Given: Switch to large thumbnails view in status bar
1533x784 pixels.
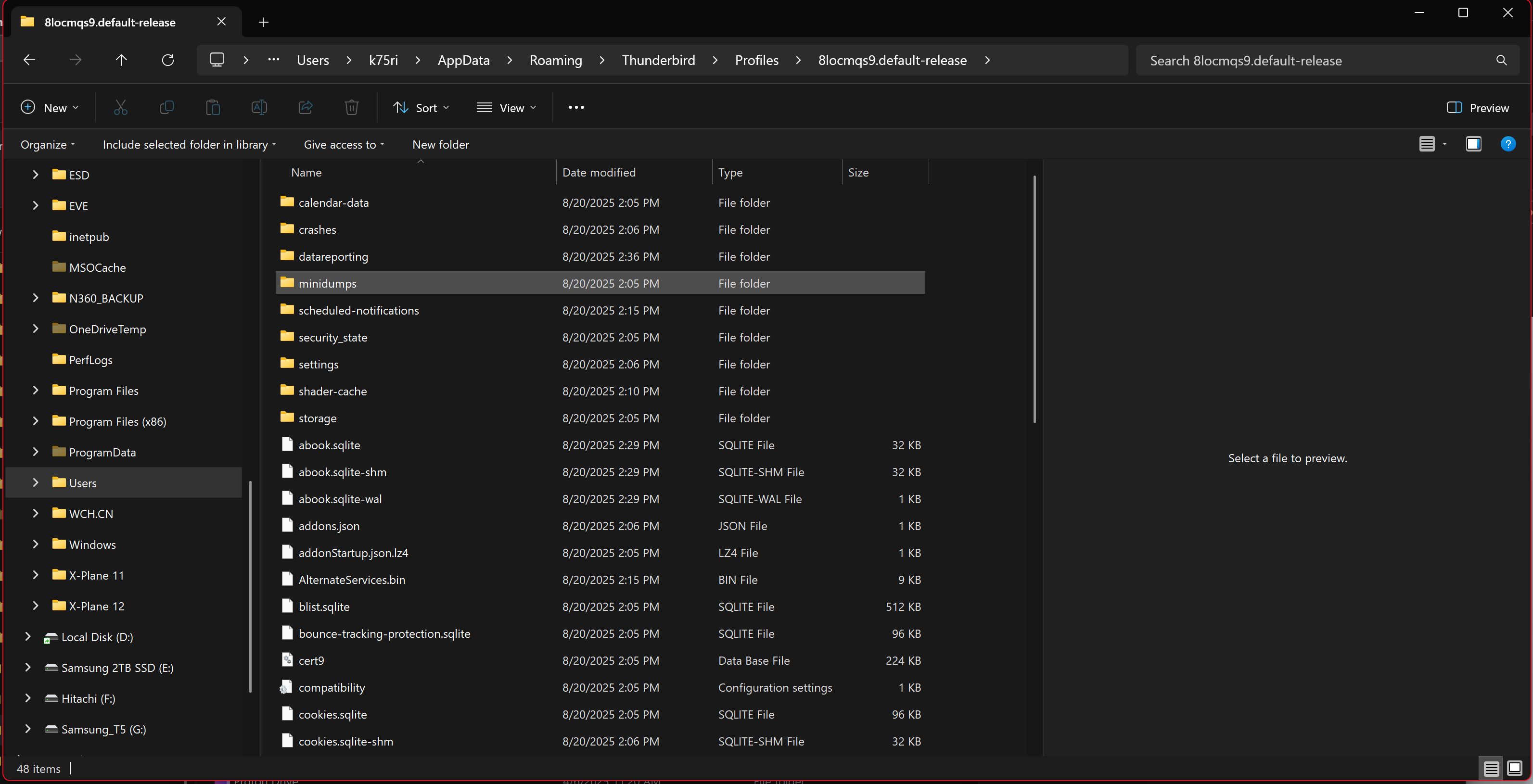Looking at the screenshot, I should click(1514, 768).
